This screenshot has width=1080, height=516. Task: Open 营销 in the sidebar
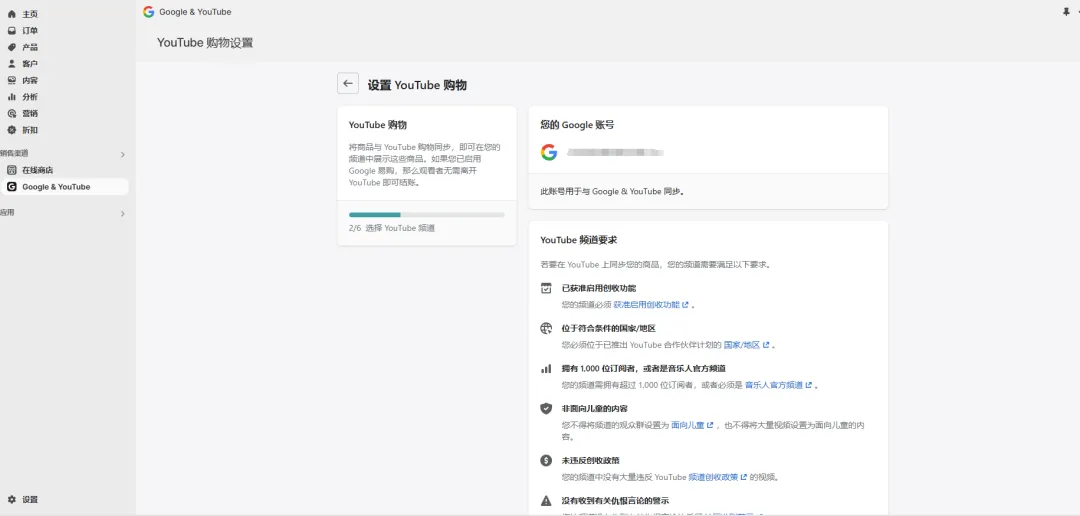coord(30,113)
